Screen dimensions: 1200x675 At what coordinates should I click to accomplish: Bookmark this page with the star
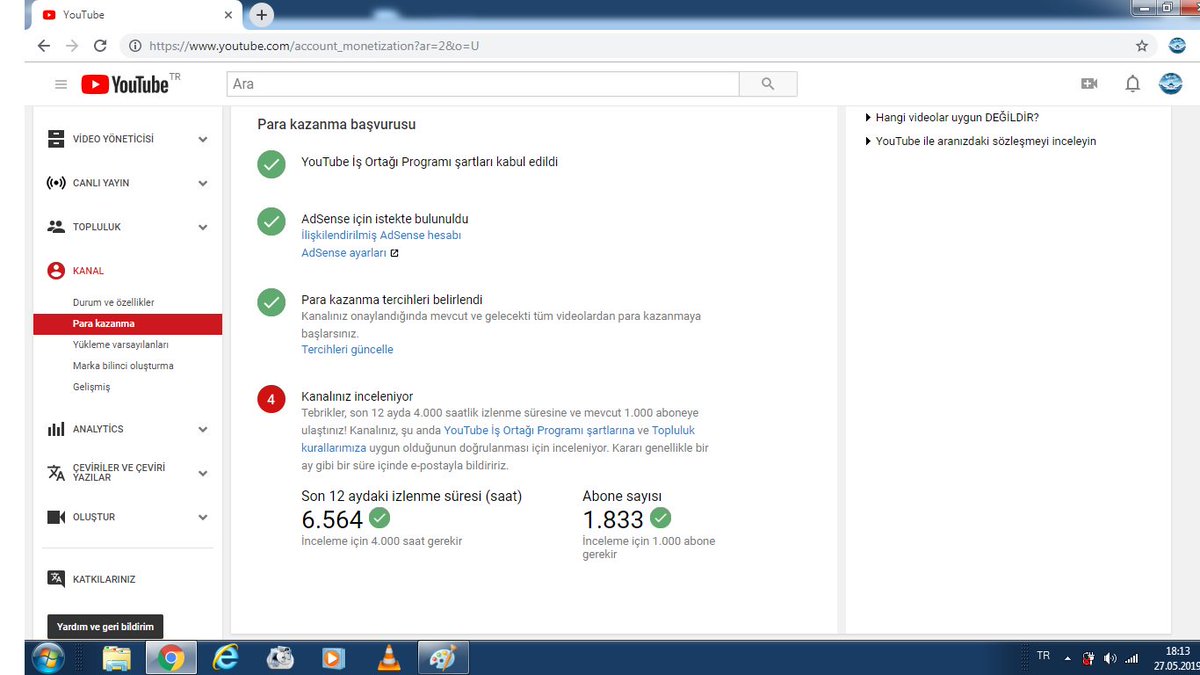pyautogui.click(x=1142, y=46)
